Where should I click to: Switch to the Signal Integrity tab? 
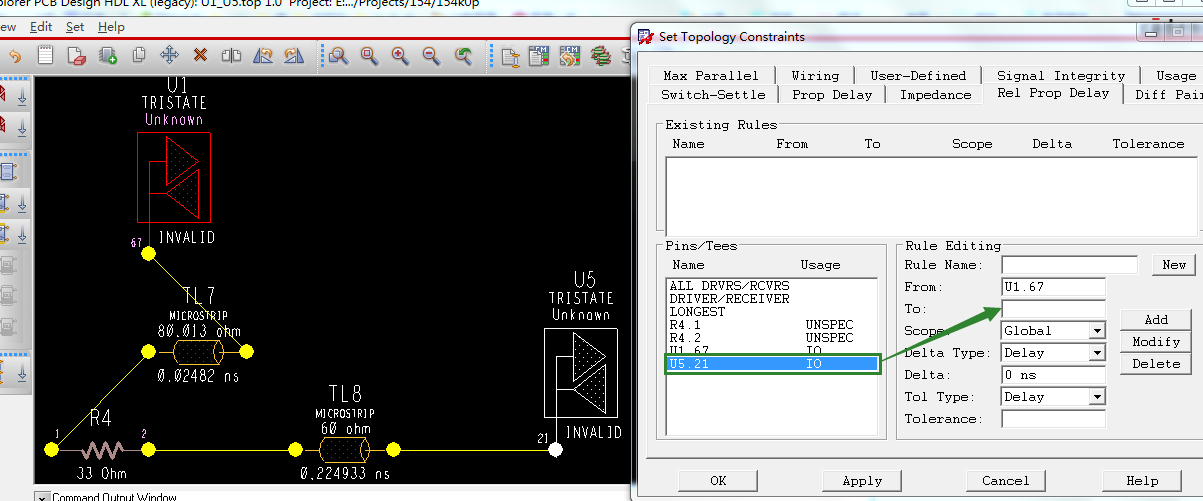pos(1061,75)
